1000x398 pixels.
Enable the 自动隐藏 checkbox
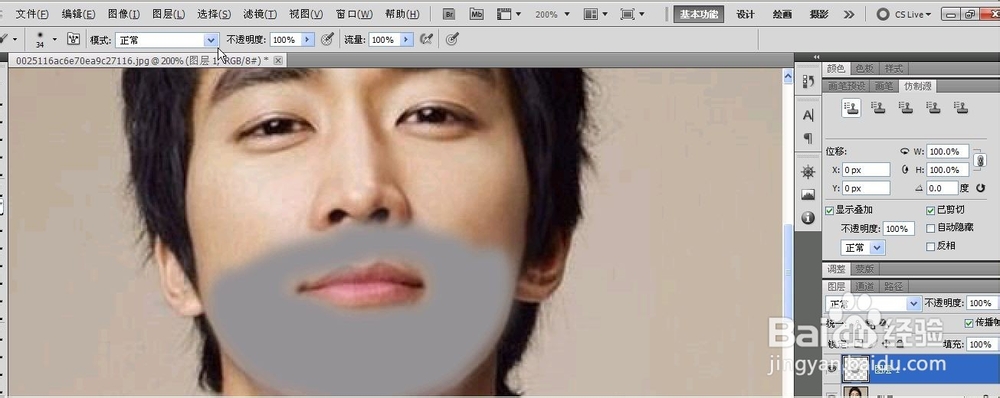[x=930, y=228]
